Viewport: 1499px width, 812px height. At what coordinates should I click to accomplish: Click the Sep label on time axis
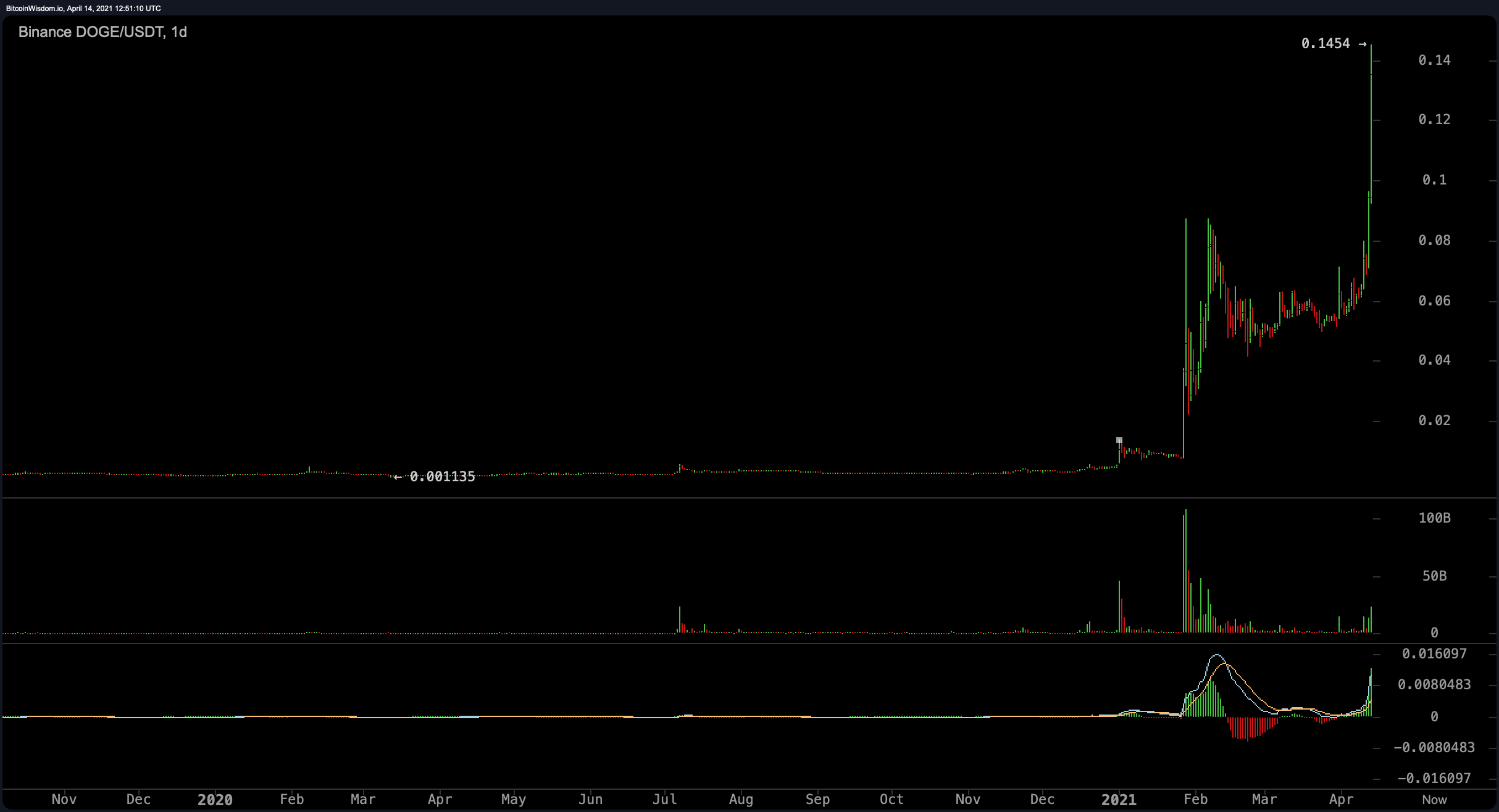(x=817, y=800)
